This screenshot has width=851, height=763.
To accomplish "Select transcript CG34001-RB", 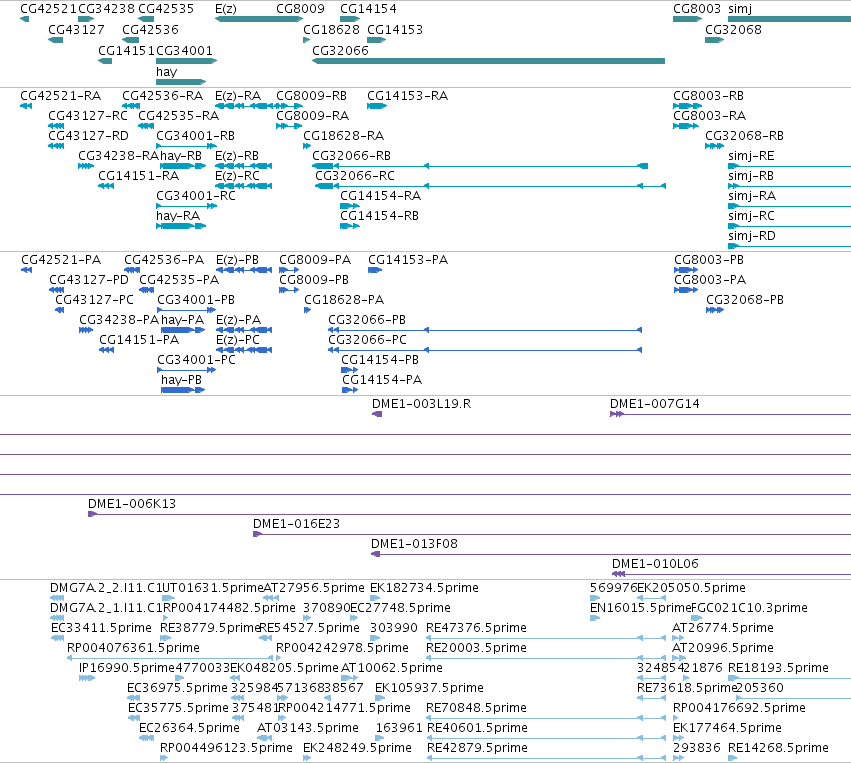I will [x=186, y=146].
